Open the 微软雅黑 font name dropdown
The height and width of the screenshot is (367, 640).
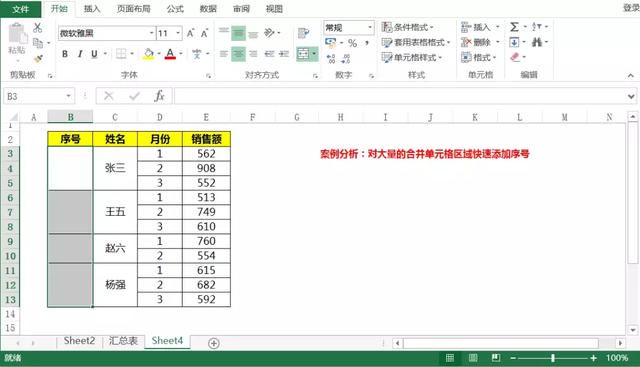(x=151, y=33)
